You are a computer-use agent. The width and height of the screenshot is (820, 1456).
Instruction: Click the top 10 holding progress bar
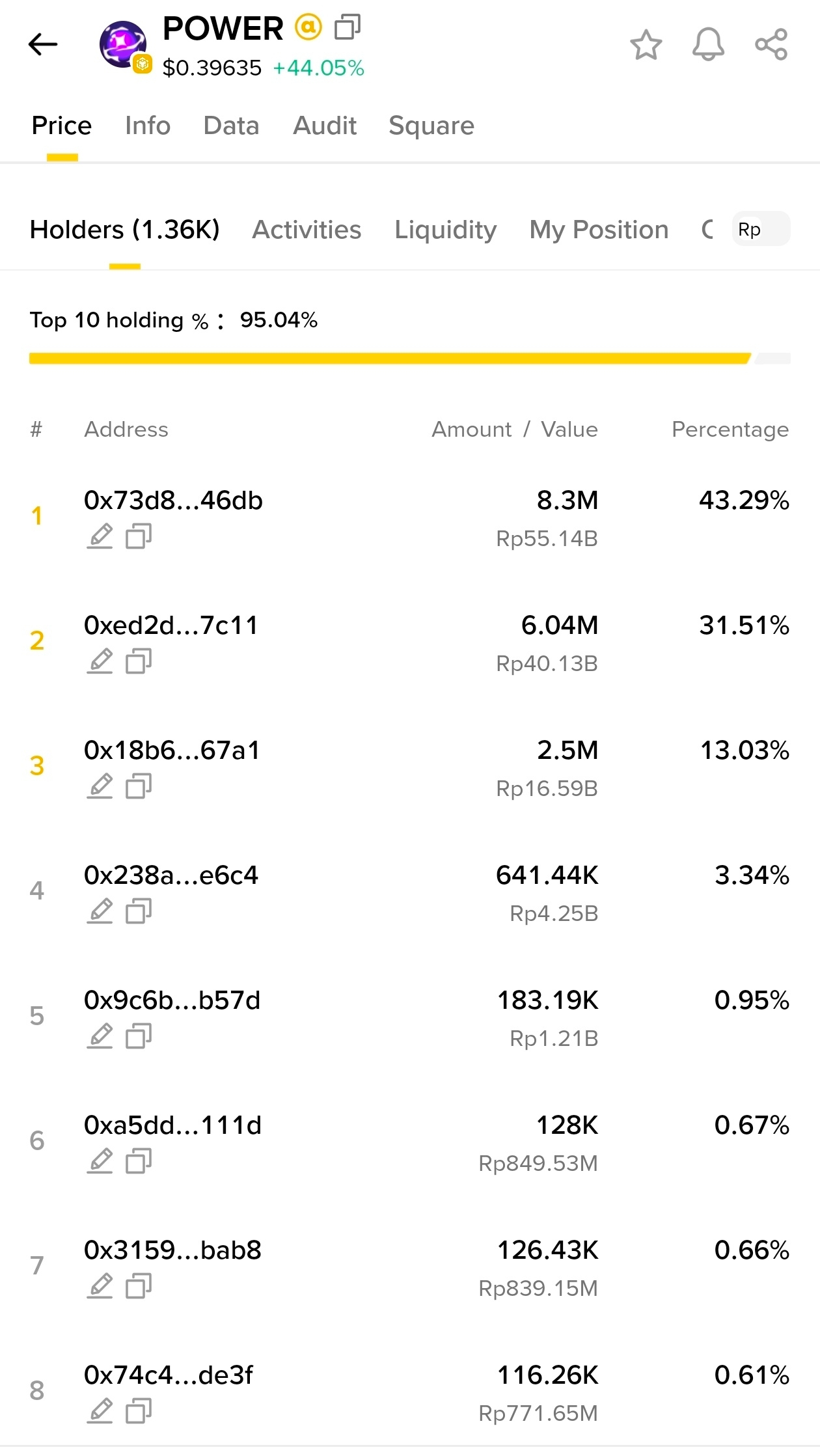coord(410,358)
